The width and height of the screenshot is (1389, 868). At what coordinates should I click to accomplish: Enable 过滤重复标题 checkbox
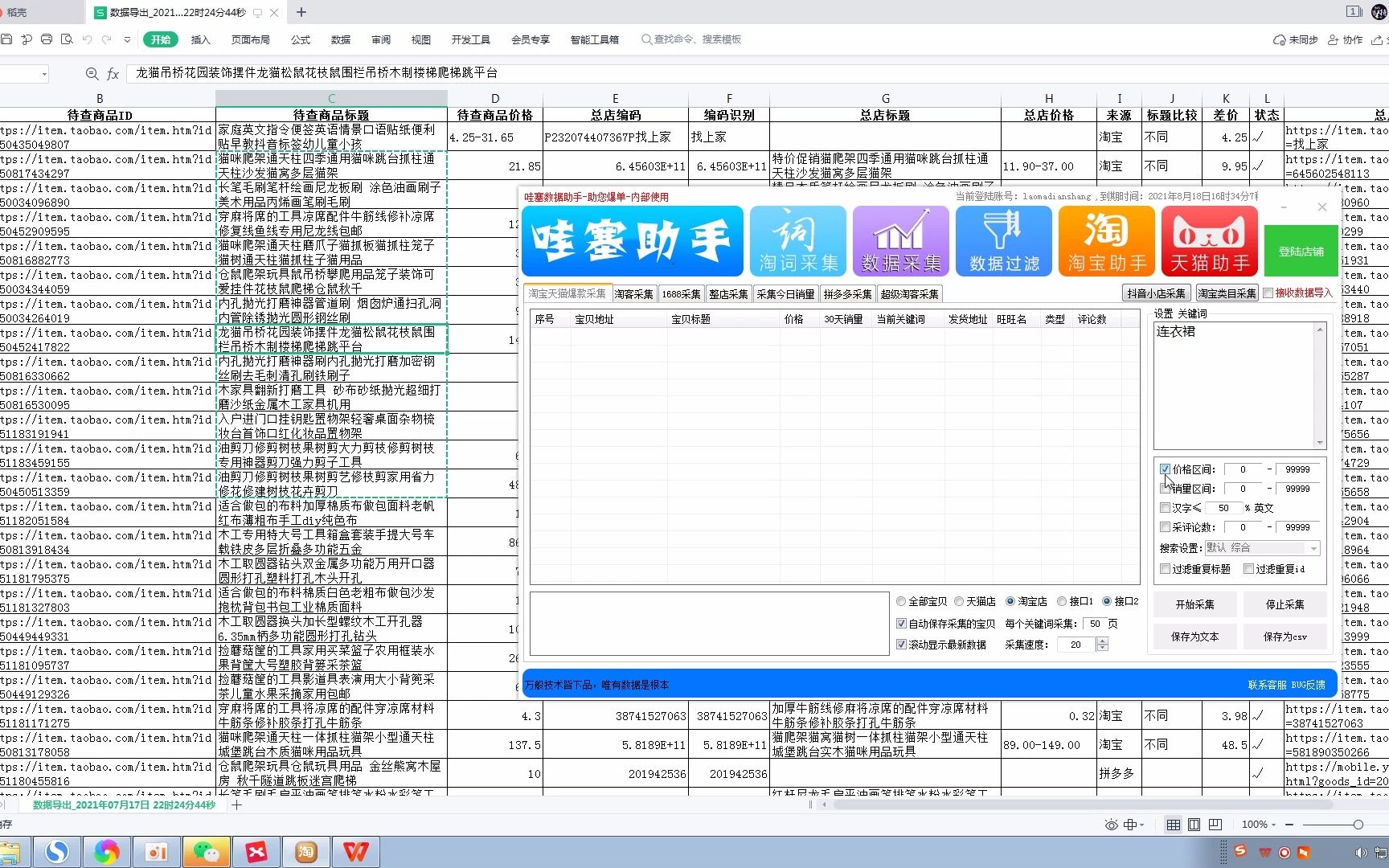[1165, 569]
